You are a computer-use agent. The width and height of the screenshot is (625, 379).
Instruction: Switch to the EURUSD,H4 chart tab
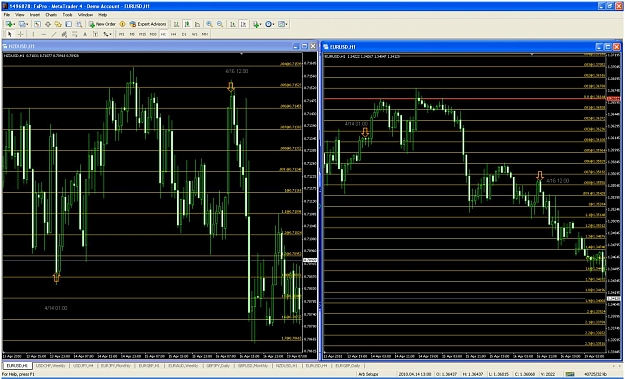[317, 365]
